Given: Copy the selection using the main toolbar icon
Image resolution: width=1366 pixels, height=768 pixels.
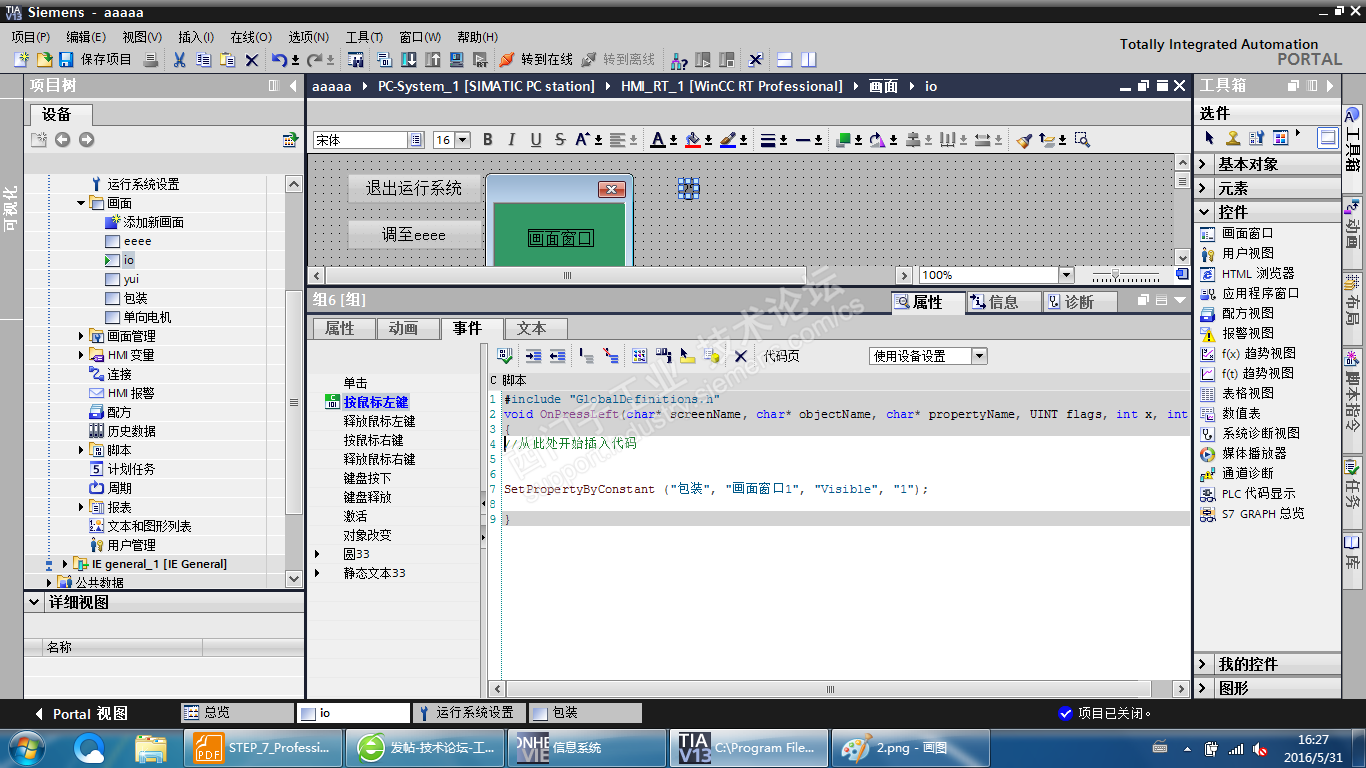Looking at the screenshot, I should 203,60.
